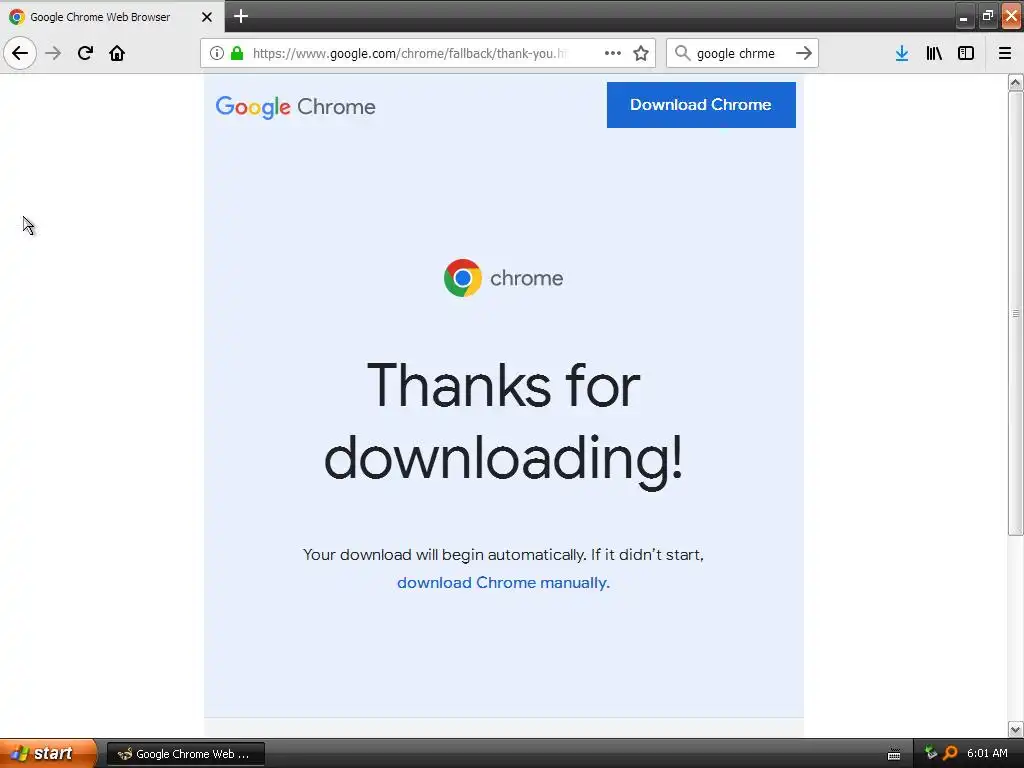Open the Firefox home page

[117, 53]
